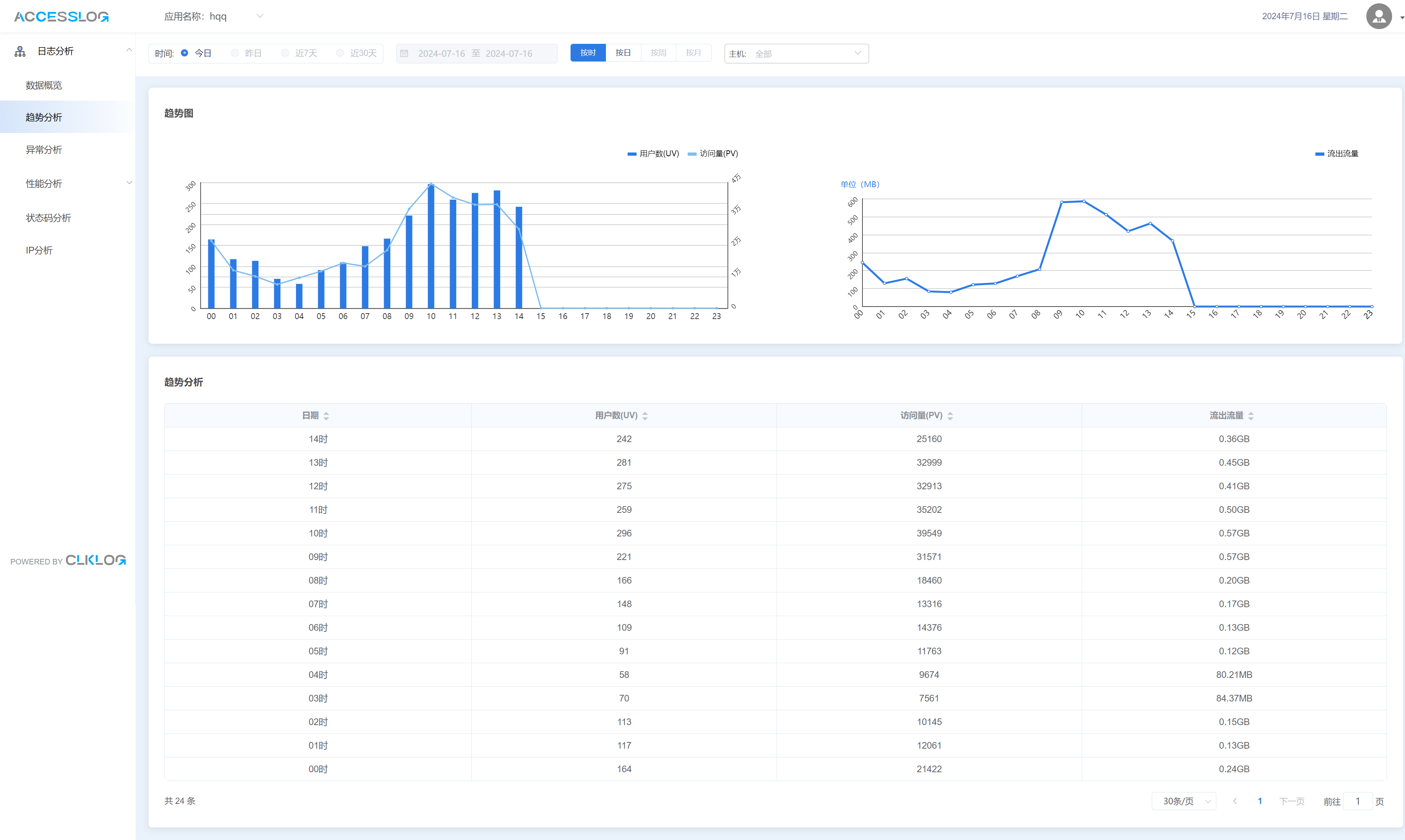
Task: Switch to the 按日 granularity tab
Action: tap(623, 53)
